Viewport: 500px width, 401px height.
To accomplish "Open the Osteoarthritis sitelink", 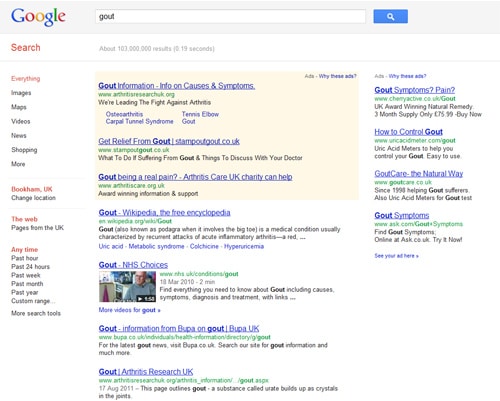I will [x=124, y=114].
